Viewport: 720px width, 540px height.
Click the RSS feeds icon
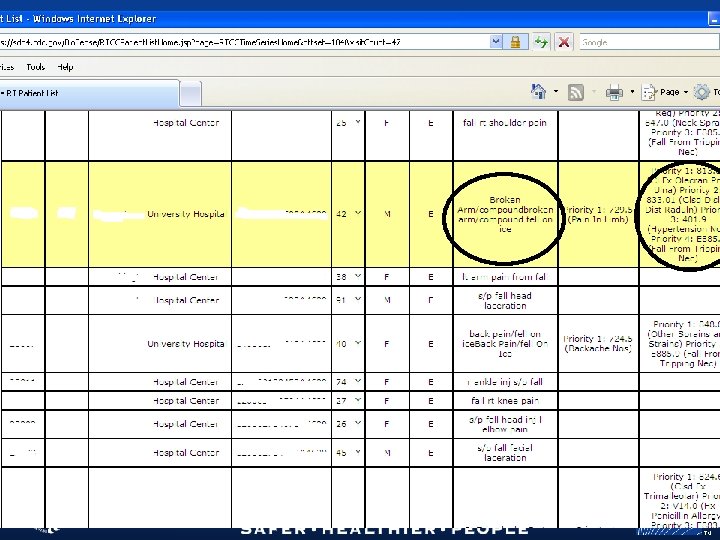tap(576, 92)
